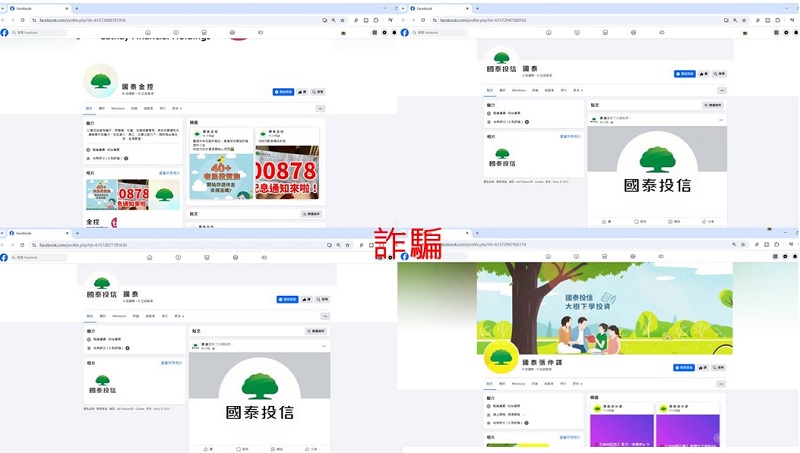This screenshot has width=800, height=453.
Task: Open notifications bell in the 國泰金控 window
Action: pos(394,33)
